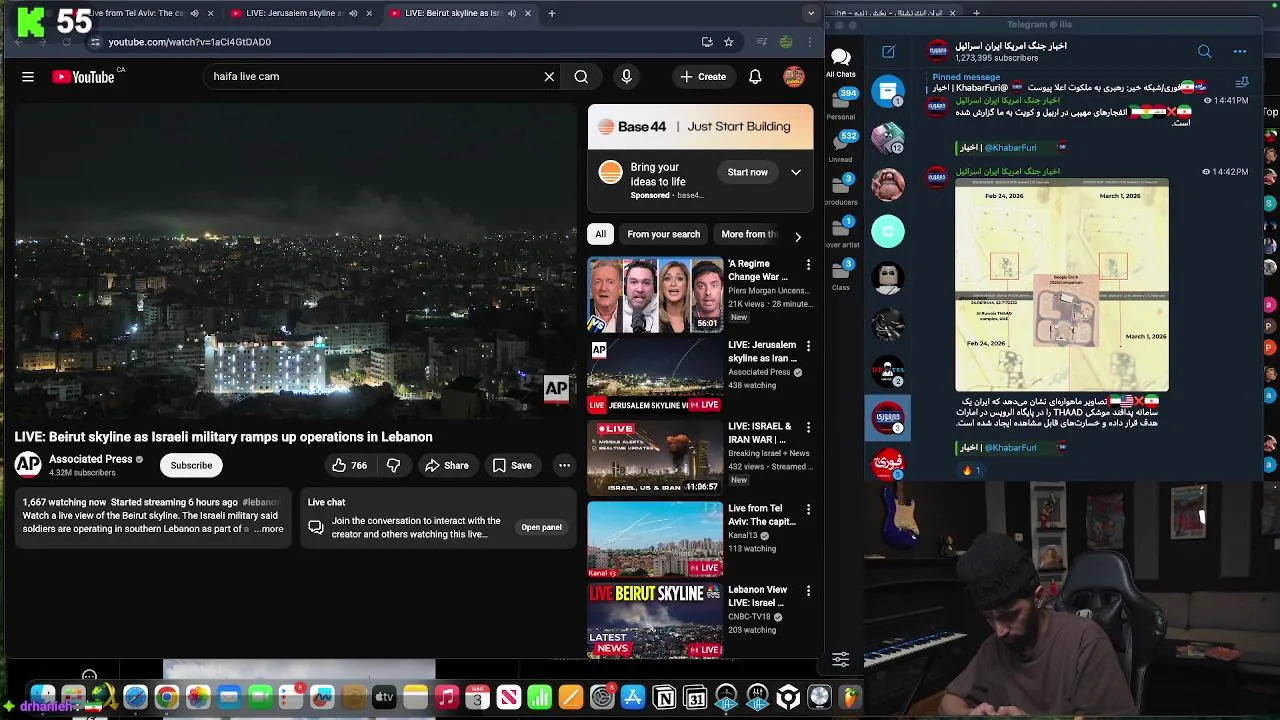Open a new Chrome tab

[x=551, y=13]
